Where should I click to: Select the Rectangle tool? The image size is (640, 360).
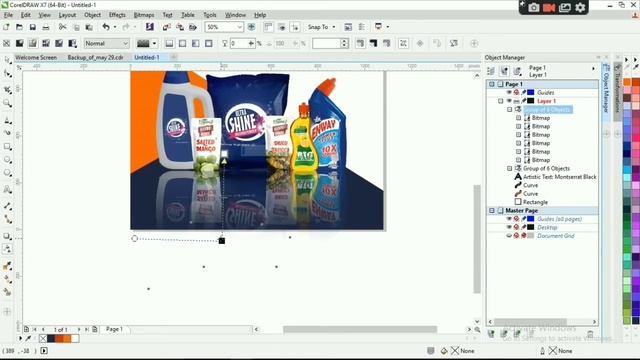7,147
